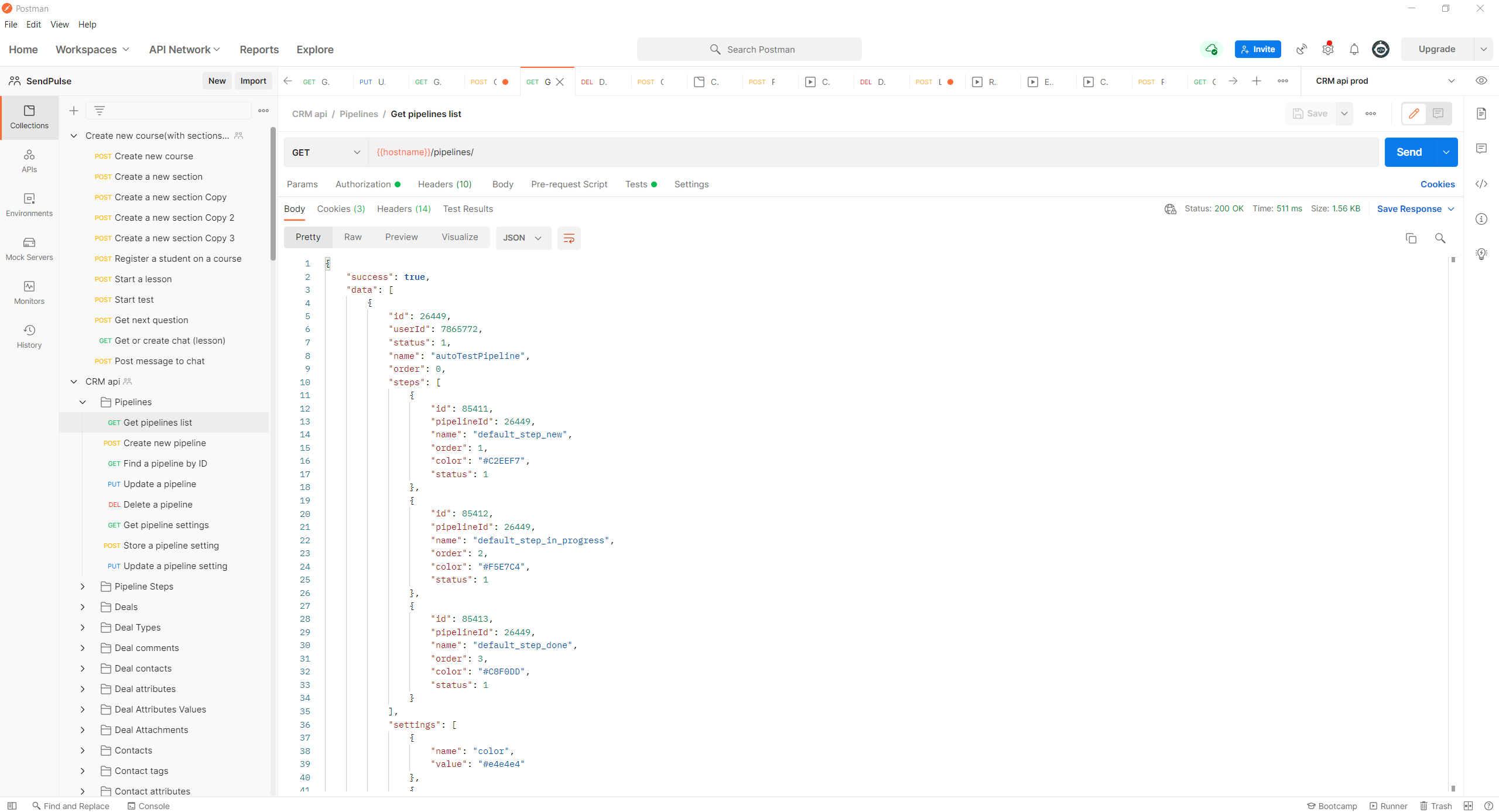1499x812 pixels.
Task: Select JSON format dropdown in response
Action: click(521, 238)
